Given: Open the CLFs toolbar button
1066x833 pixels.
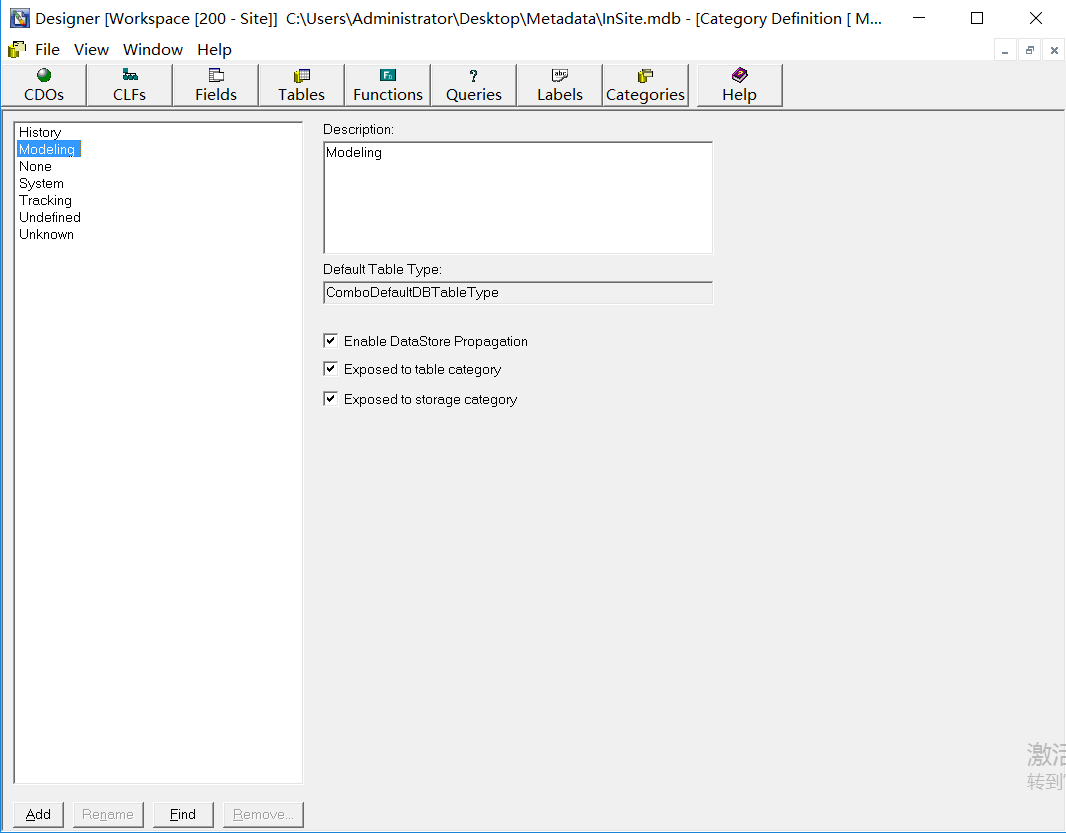Looking at the screenshot, I should point(129,85).
